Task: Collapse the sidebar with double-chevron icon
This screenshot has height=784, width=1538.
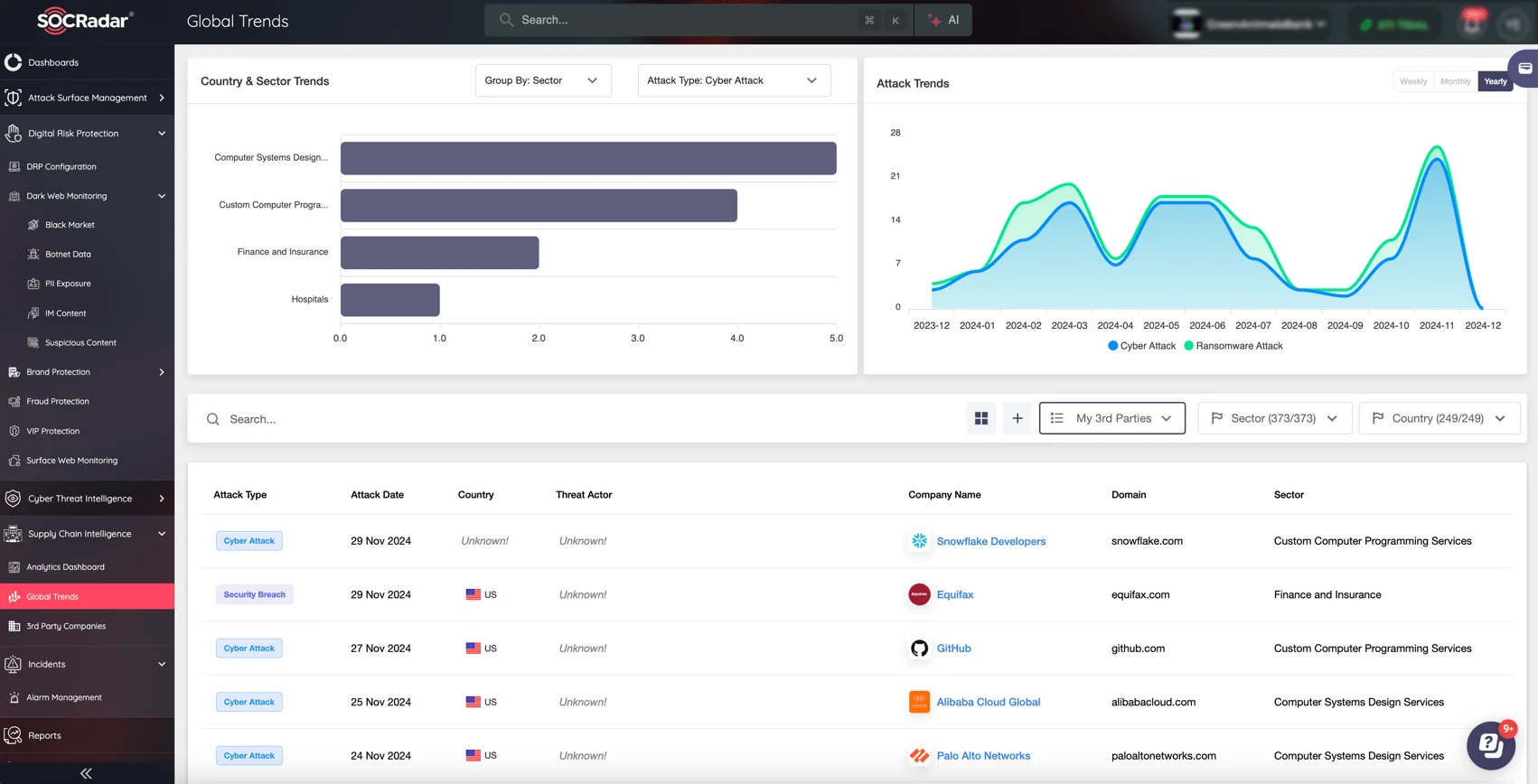Action: (86, 773)
